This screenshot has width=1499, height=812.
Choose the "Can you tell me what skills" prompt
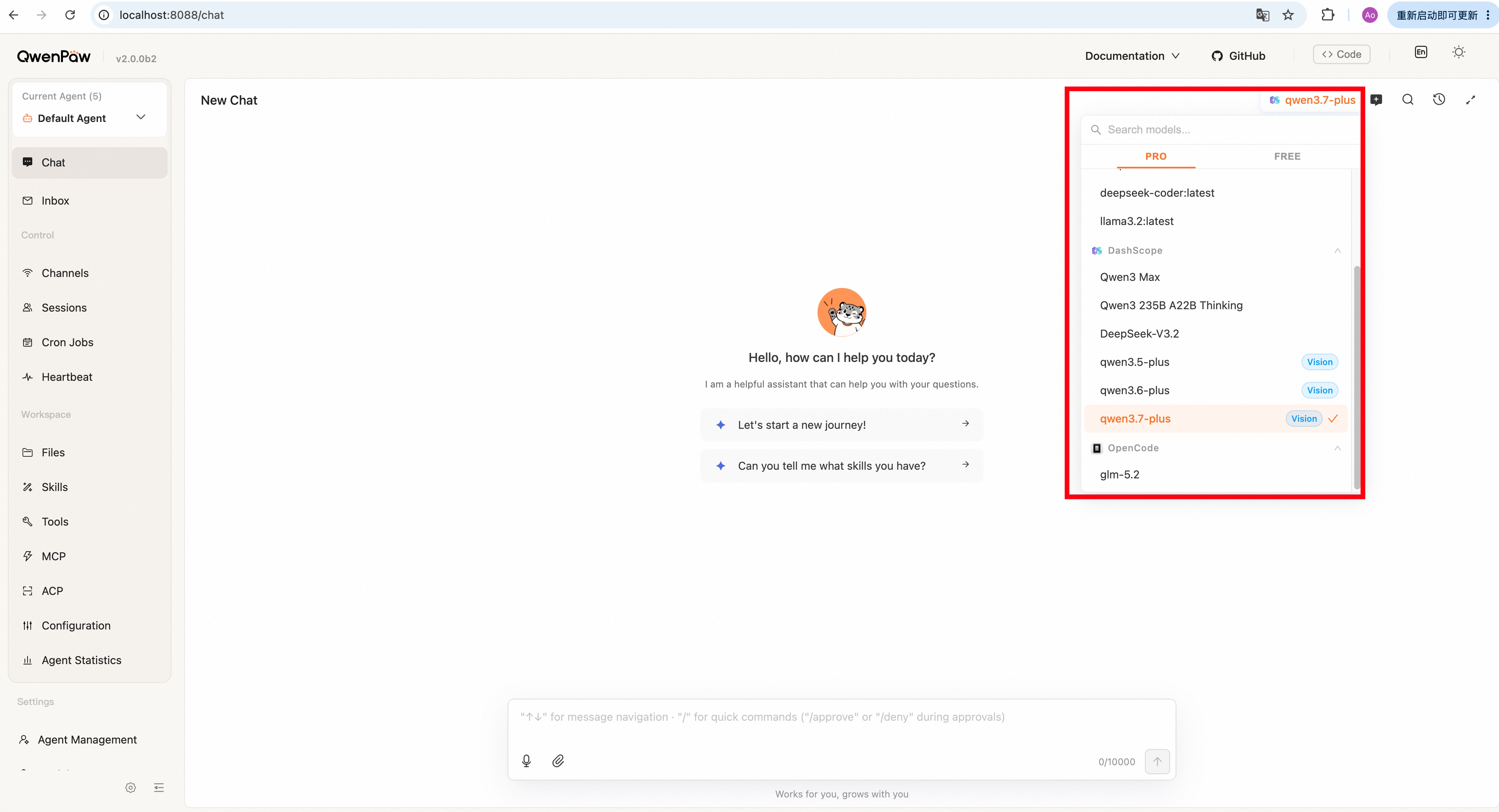(842, 466)
